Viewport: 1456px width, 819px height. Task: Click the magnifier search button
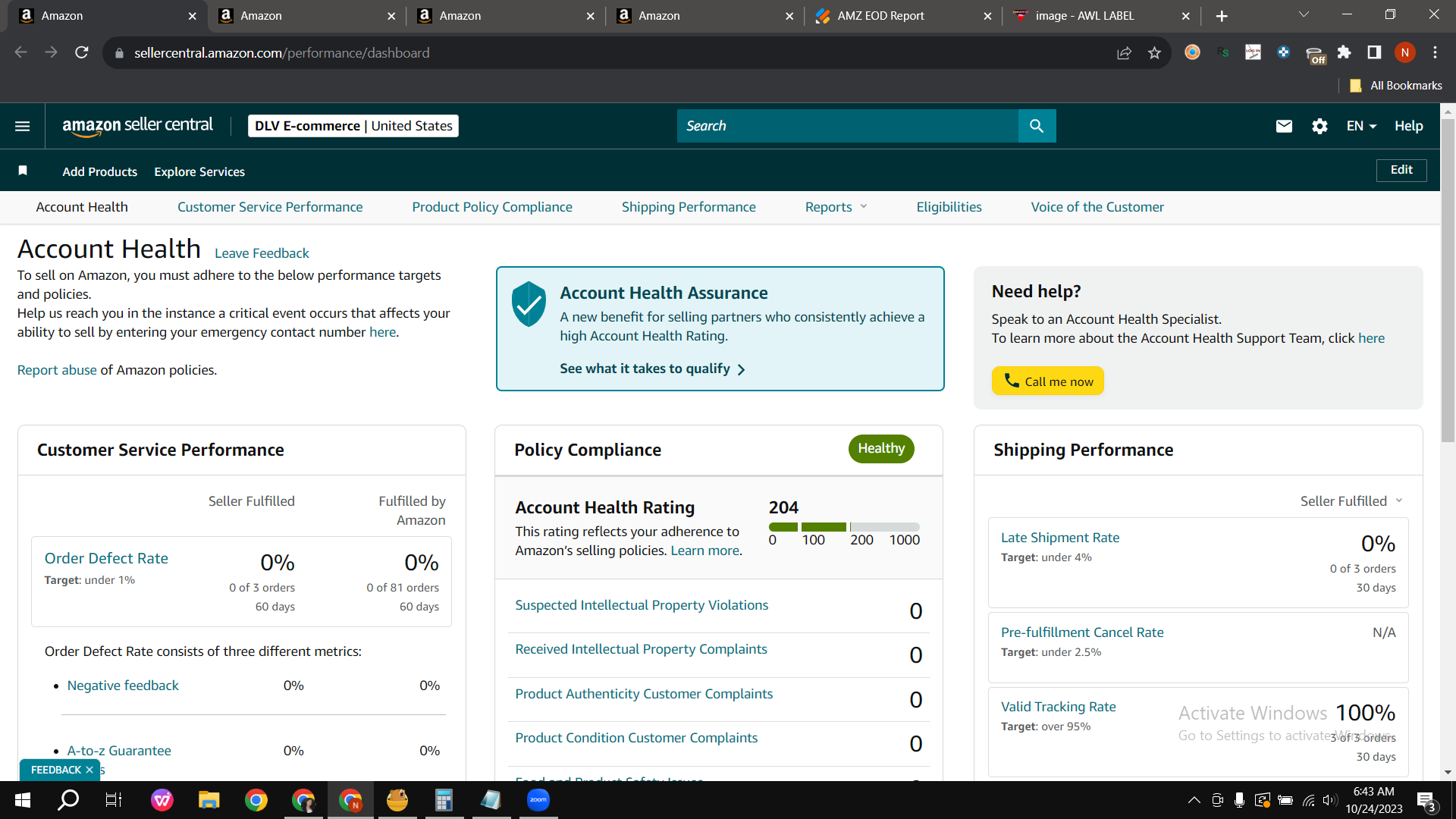tap(1037, 126)
